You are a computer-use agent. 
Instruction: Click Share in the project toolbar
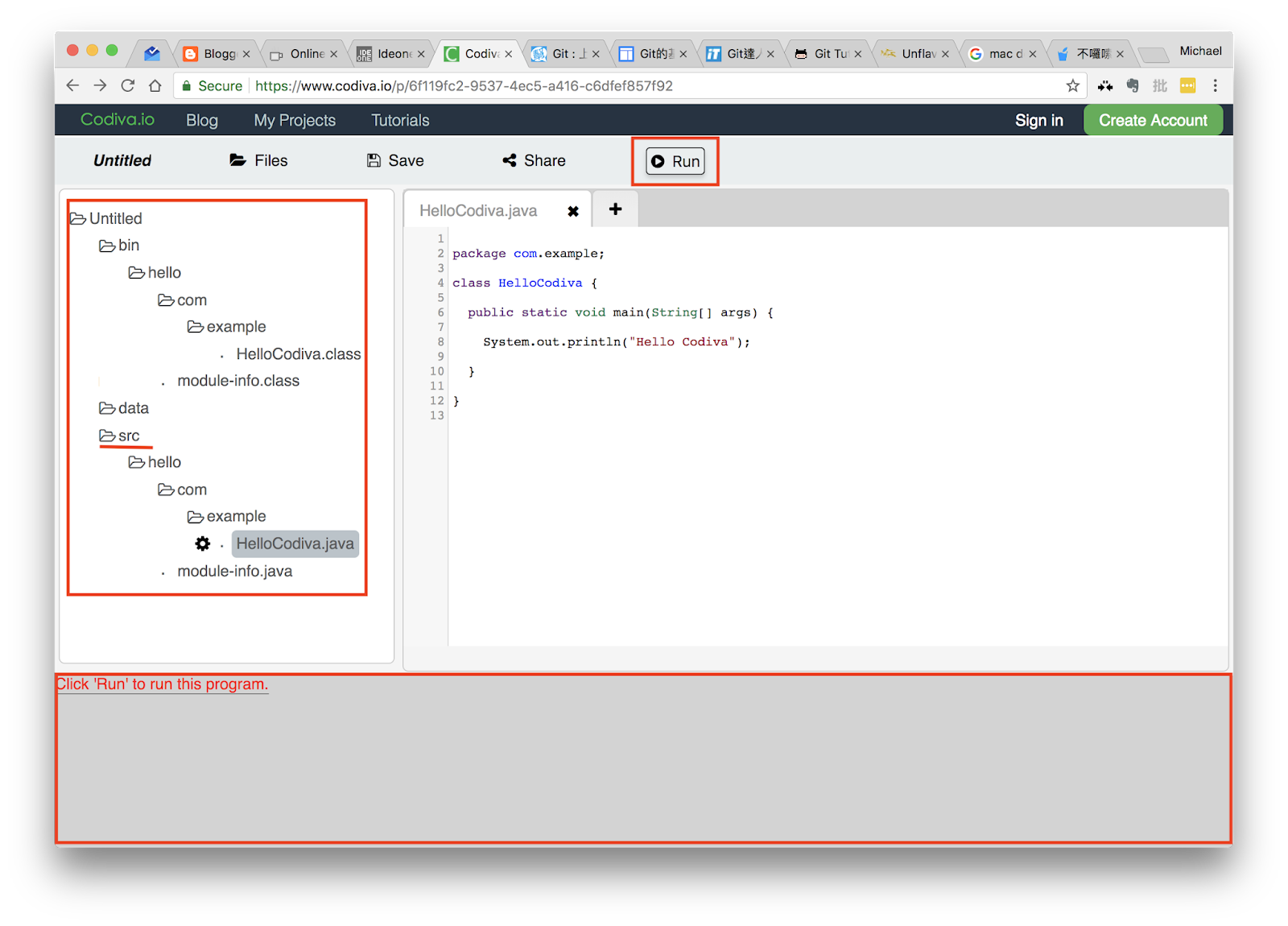[534, 160]
